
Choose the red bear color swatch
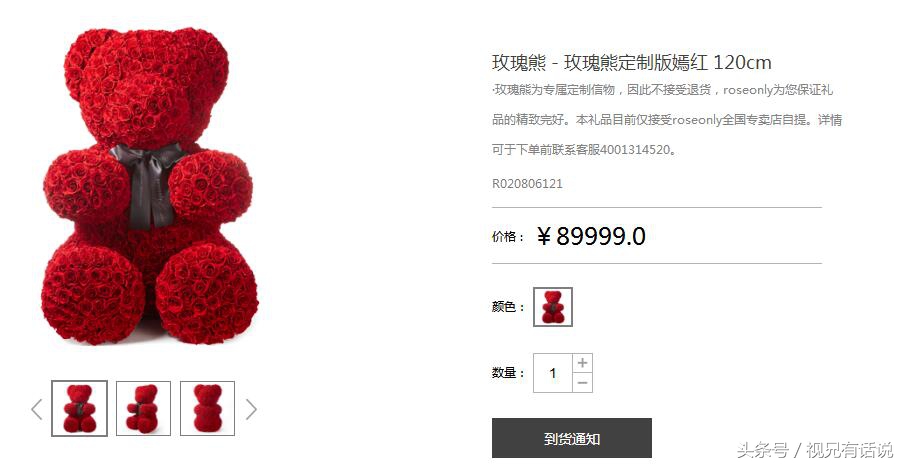[x=553, y=307]
